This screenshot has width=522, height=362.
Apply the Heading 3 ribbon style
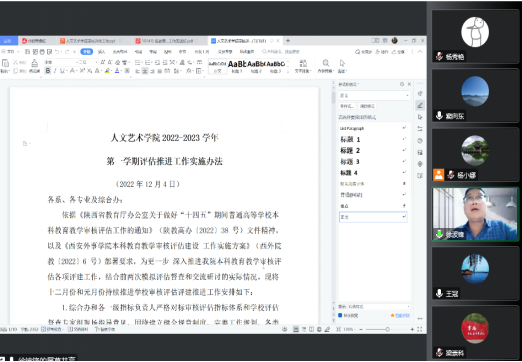(275, 66)
